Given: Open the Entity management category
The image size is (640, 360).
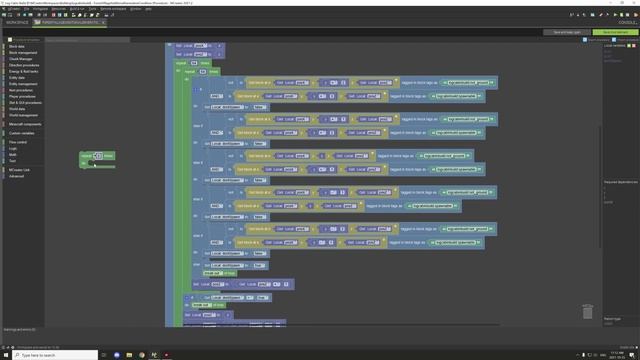Looking at the screenshot, I should (x=23, y=84).
